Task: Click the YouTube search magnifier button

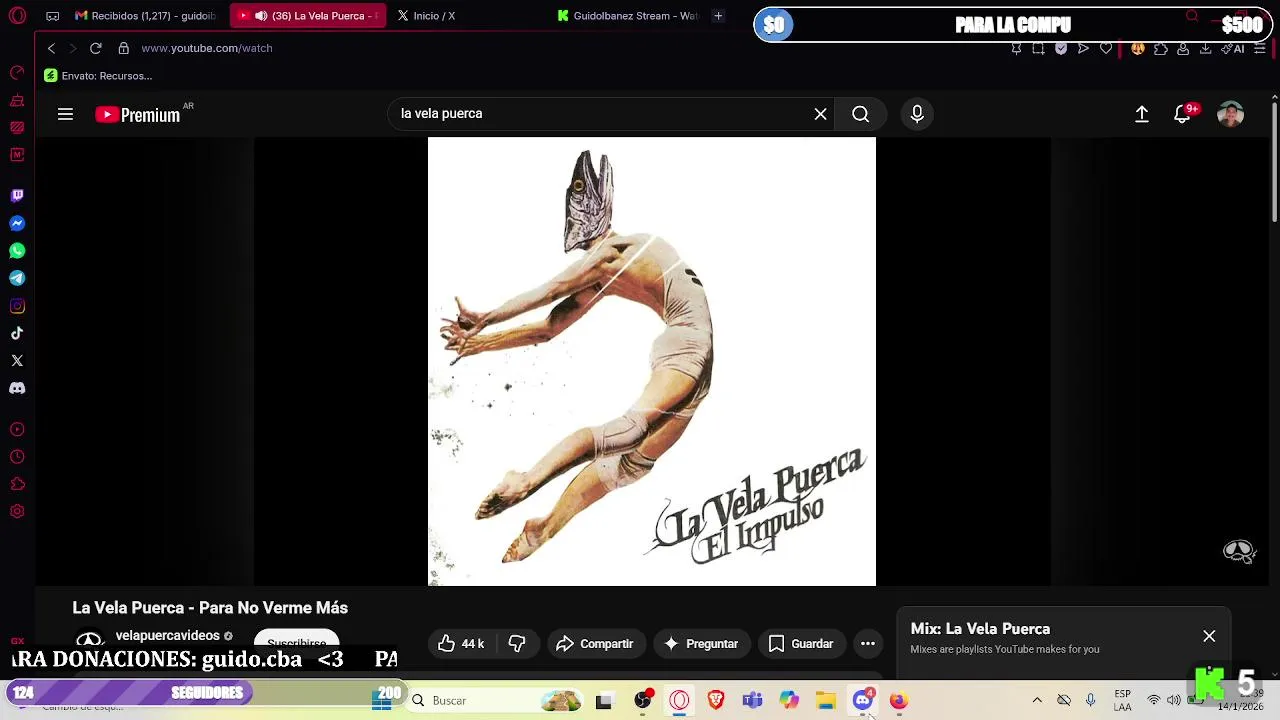Action: coord(860,114)
